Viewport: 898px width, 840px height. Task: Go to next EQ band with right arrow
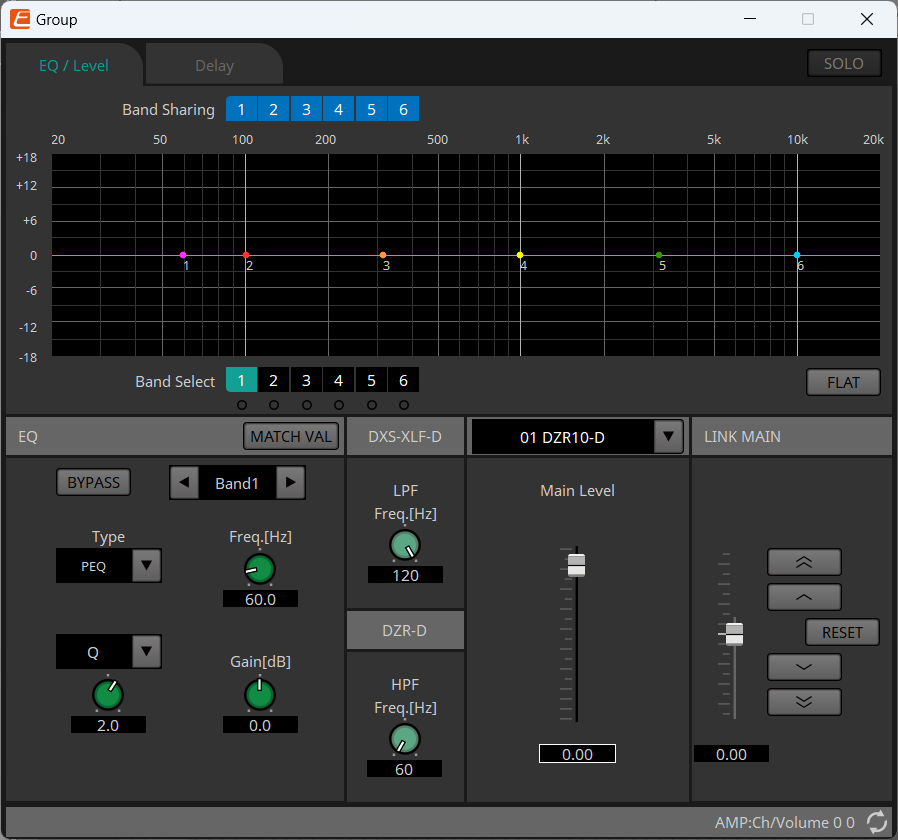291,483
